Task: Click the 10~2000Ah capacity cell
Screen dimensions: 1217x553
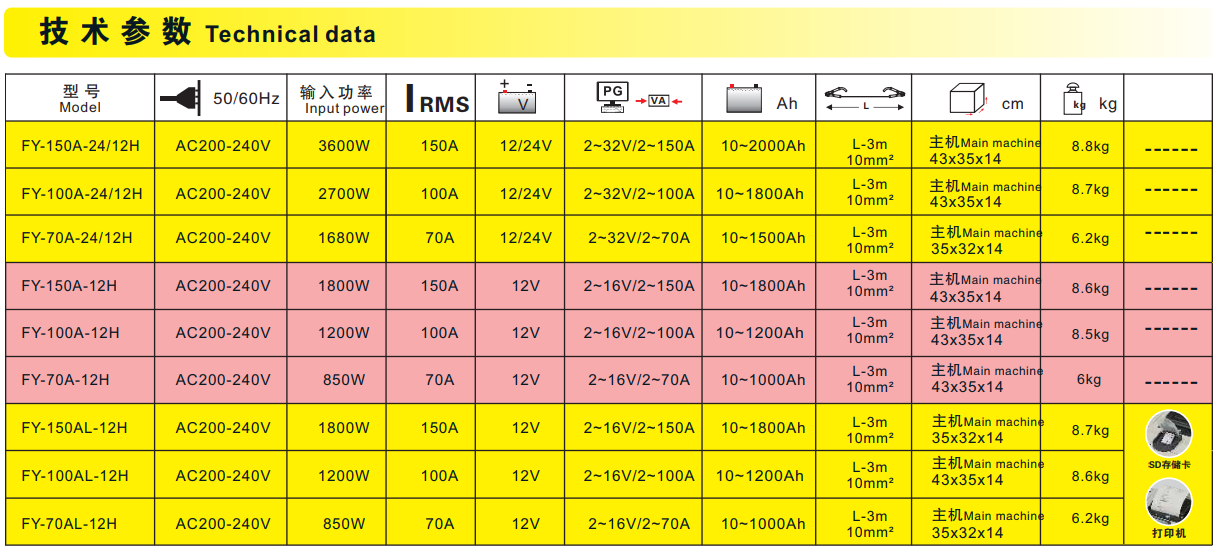Action: click(x=763, y=146)
